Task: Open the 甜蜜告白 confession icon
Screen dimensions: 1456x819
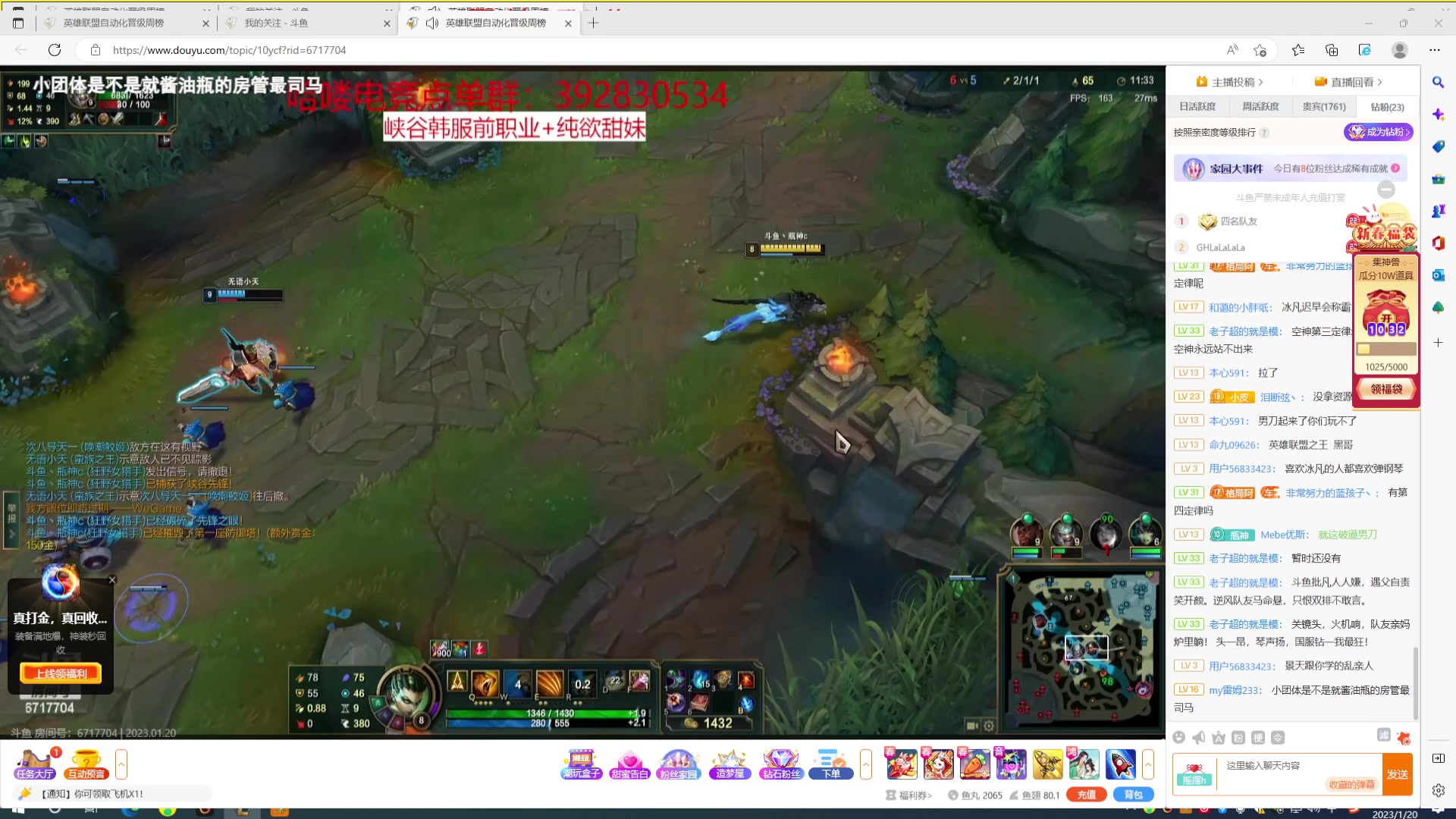Action: pos(629,764)
